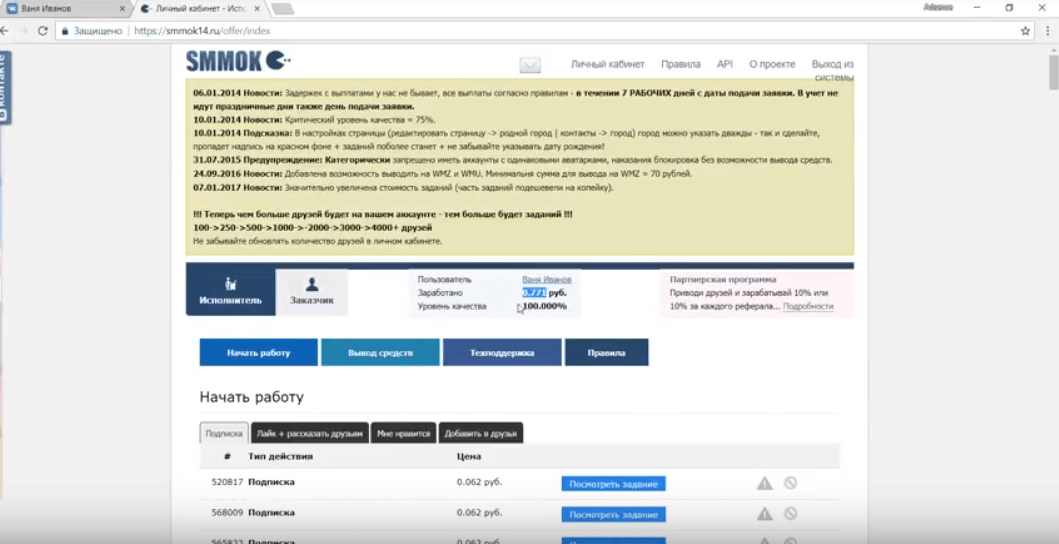1059x544 pixels.
Task: Open Chrome menu three dots
Action: pos(1048,31)
